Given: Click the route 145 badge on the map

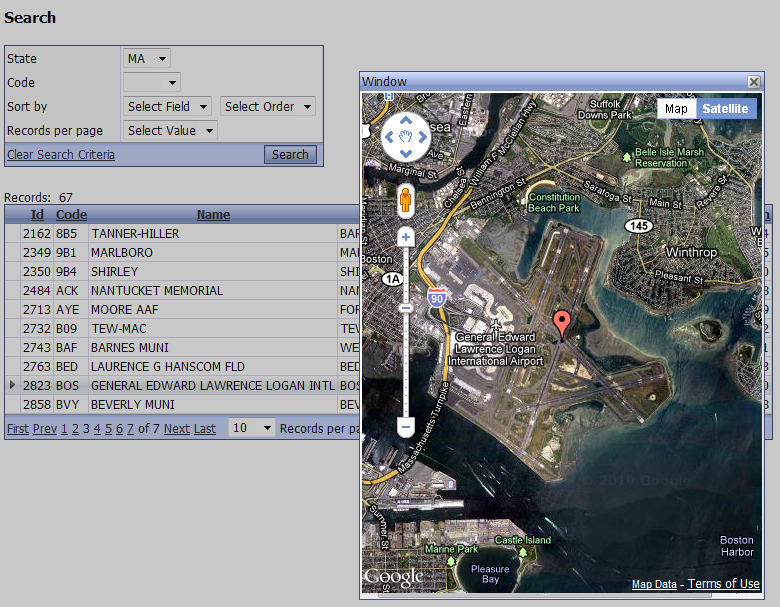Looking at the screenshot, I should pyautogui.click(x=639, y=226).
